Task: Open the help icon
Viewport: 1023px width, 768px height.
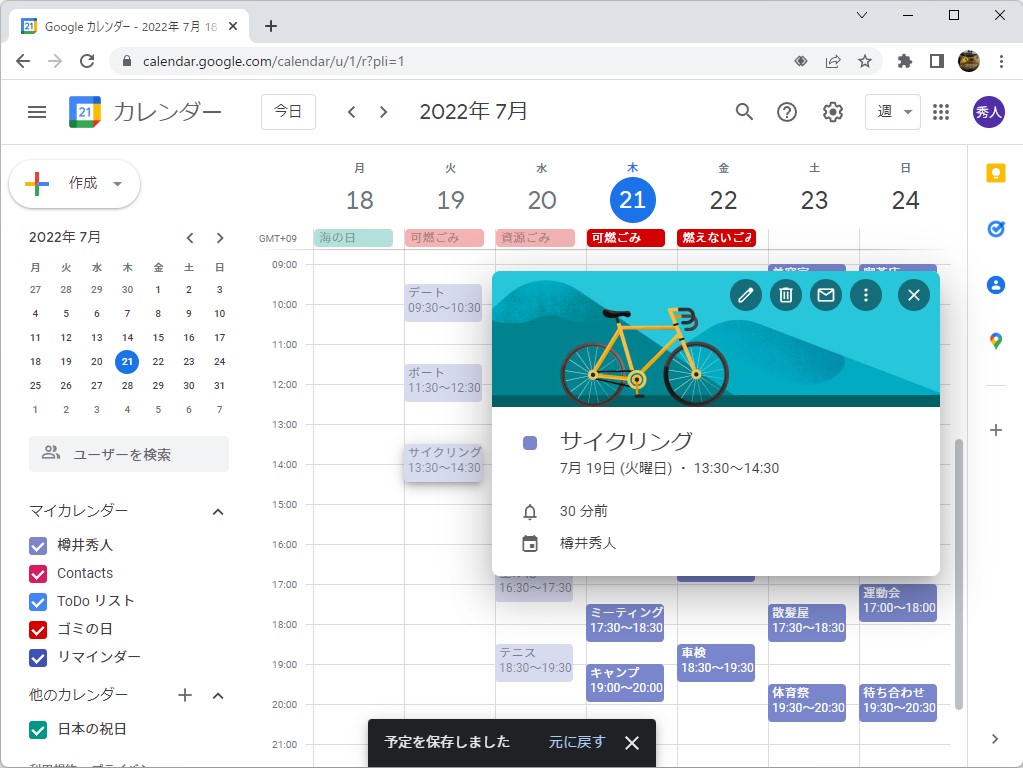Action: click(x=787, y=112)
